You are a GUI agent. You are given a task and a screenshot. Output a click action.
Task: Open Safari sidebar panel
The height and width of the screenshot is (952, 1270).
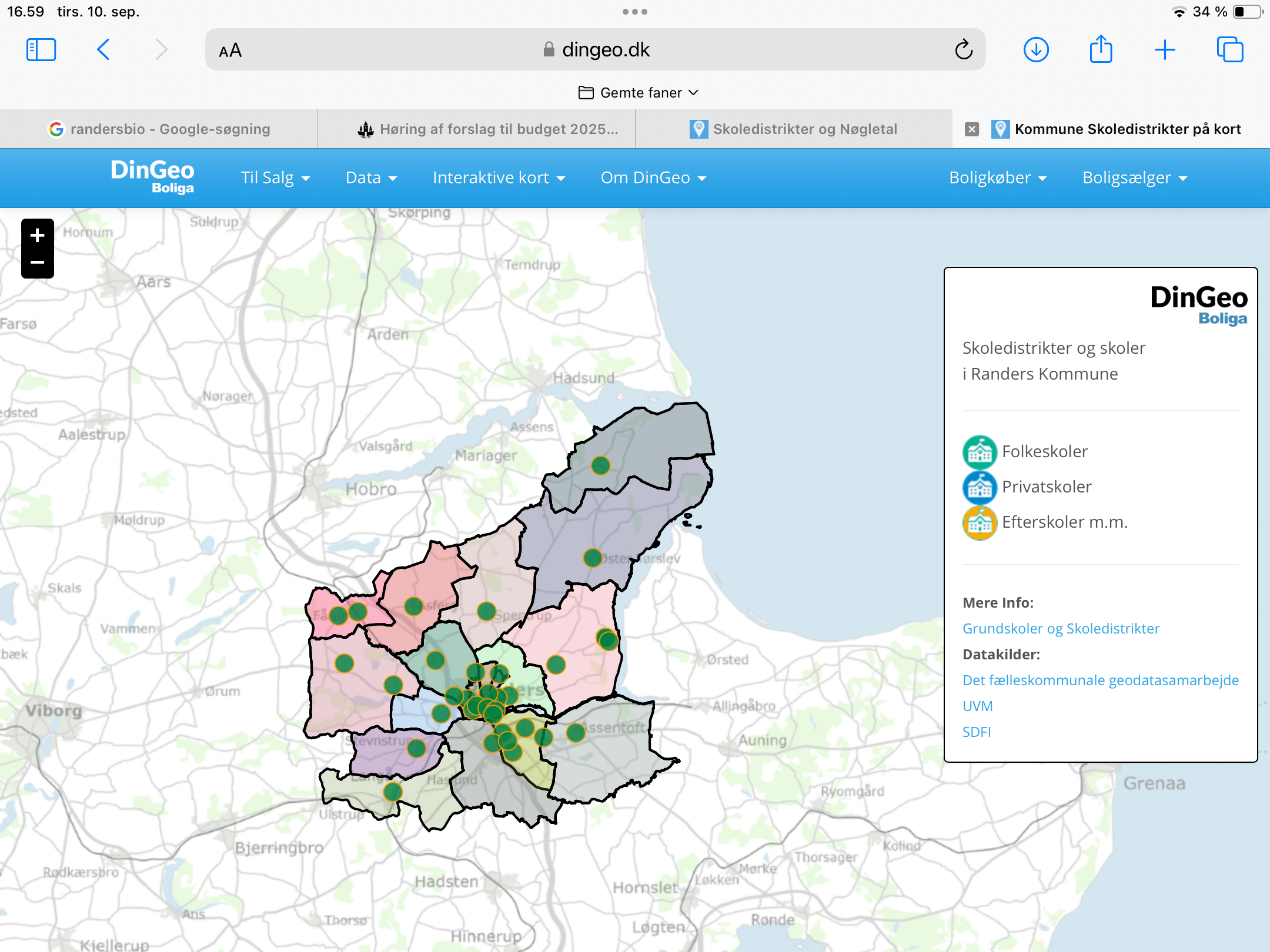[x=41, y=50]
